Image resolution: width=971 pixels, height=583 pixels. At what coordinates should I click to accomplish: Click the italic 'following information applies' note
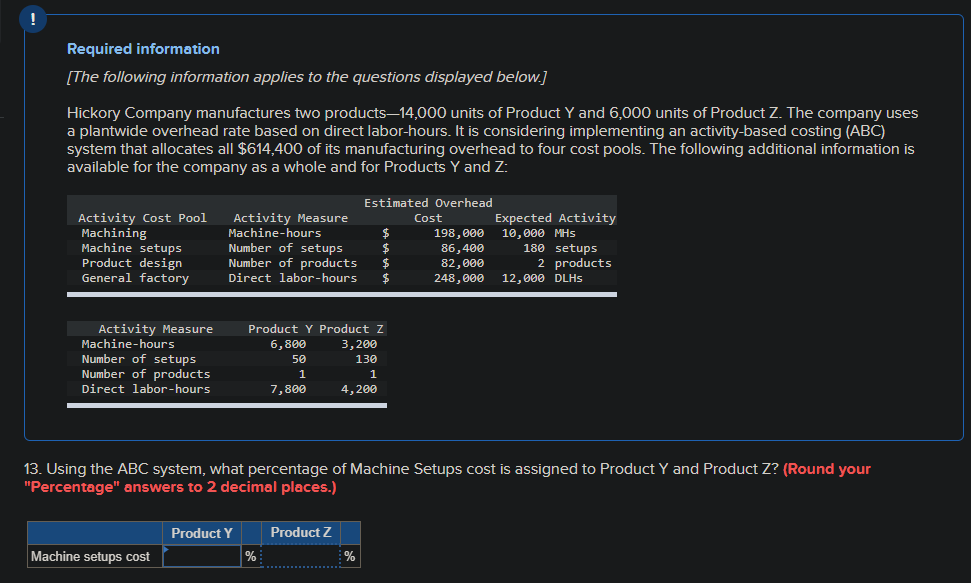point(307,77)
